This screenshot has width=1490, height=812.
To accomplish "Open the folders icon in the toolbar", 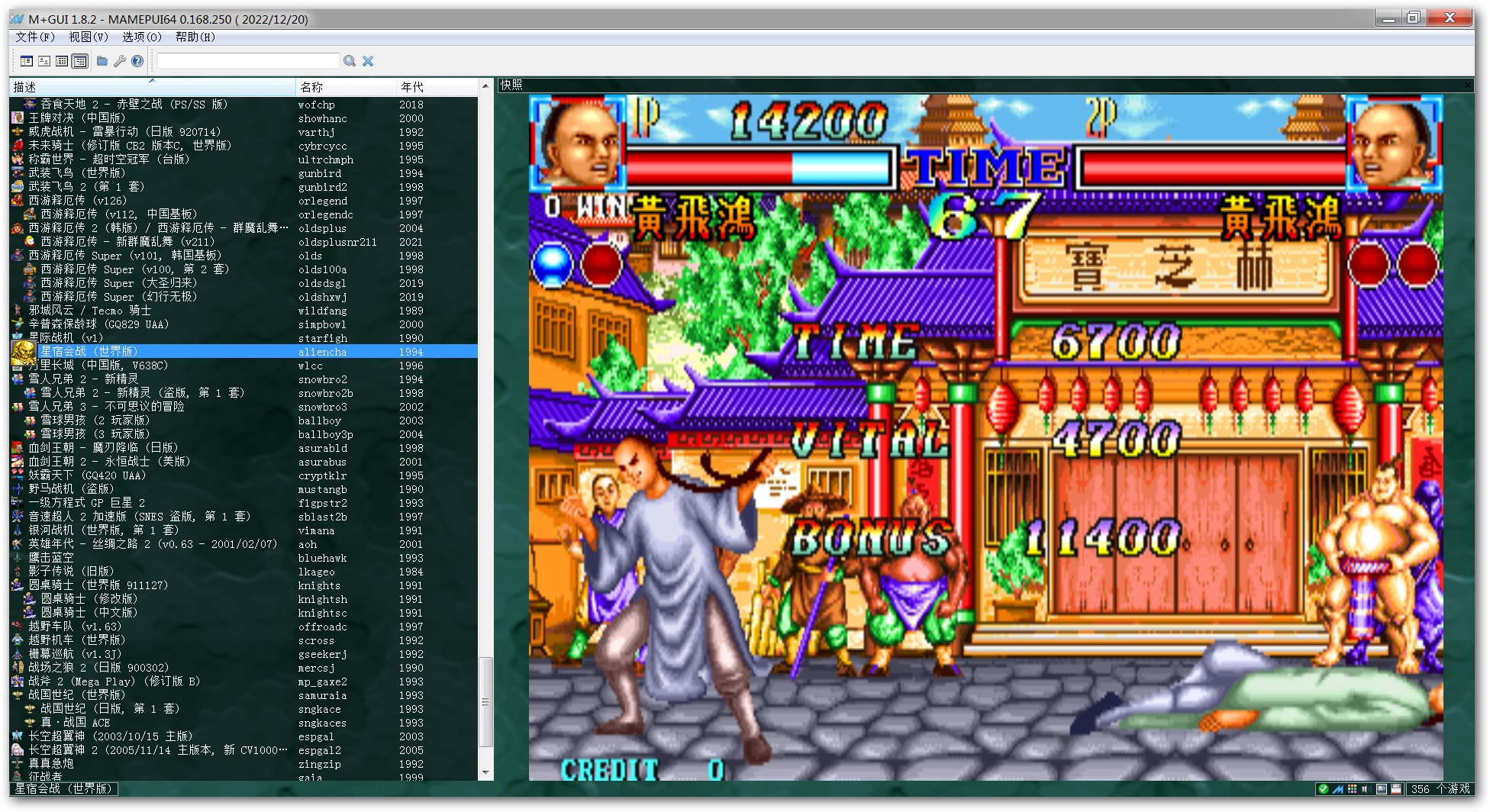I will coord(102,61).
